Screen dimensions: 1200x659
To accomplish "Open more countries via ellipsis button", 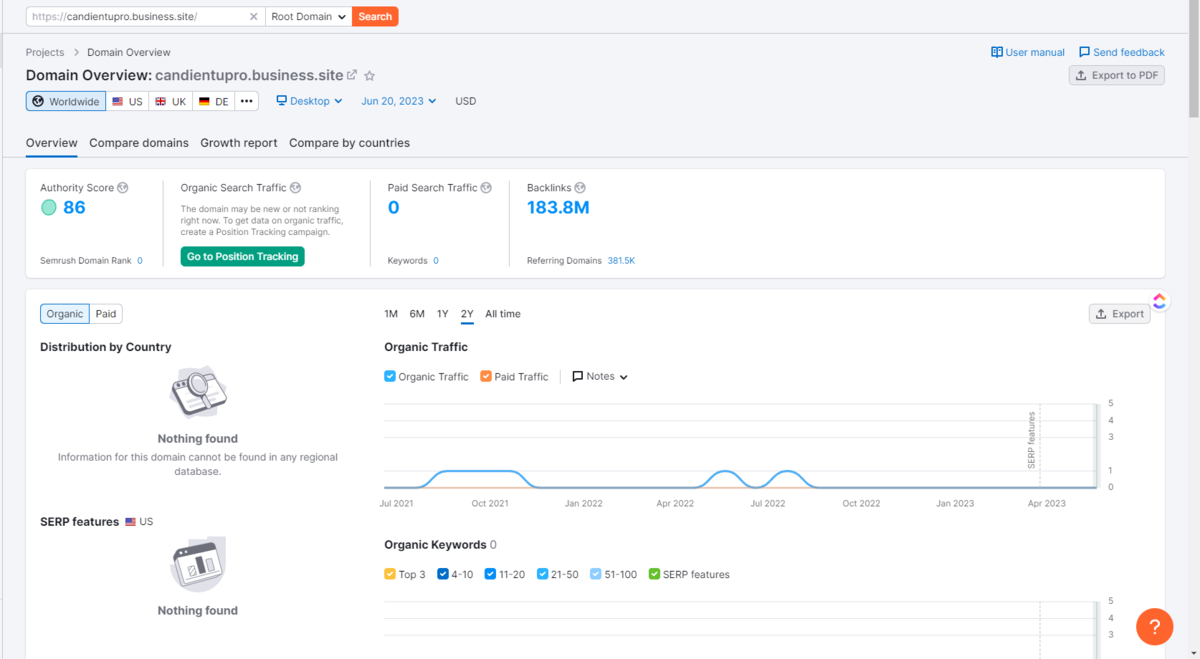I will point(247,101).
